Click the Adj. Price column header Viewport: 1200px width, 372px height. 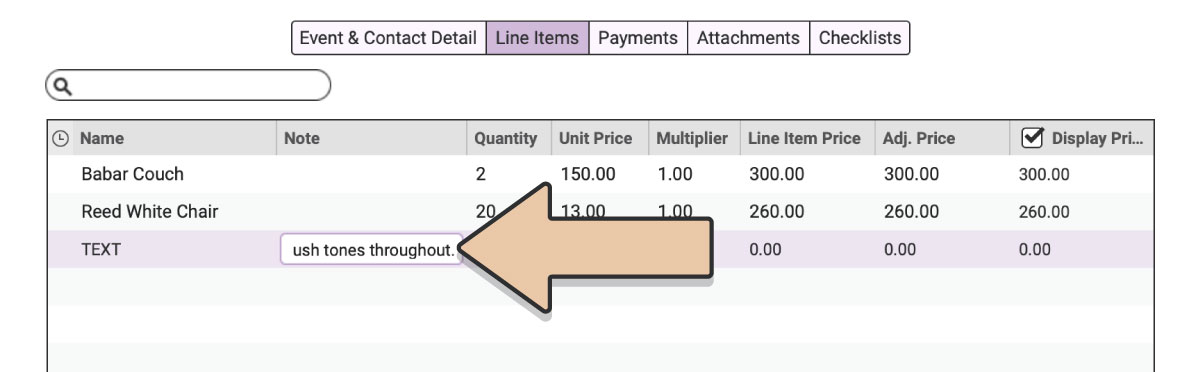919,139
